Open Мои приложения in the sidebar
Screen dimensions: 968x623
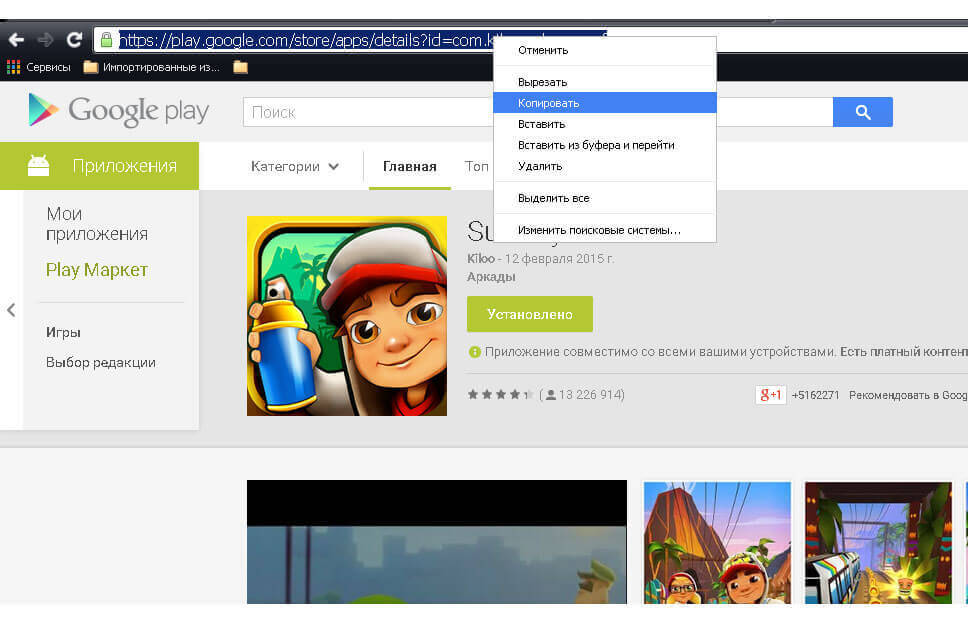click(x=97, y=224)
